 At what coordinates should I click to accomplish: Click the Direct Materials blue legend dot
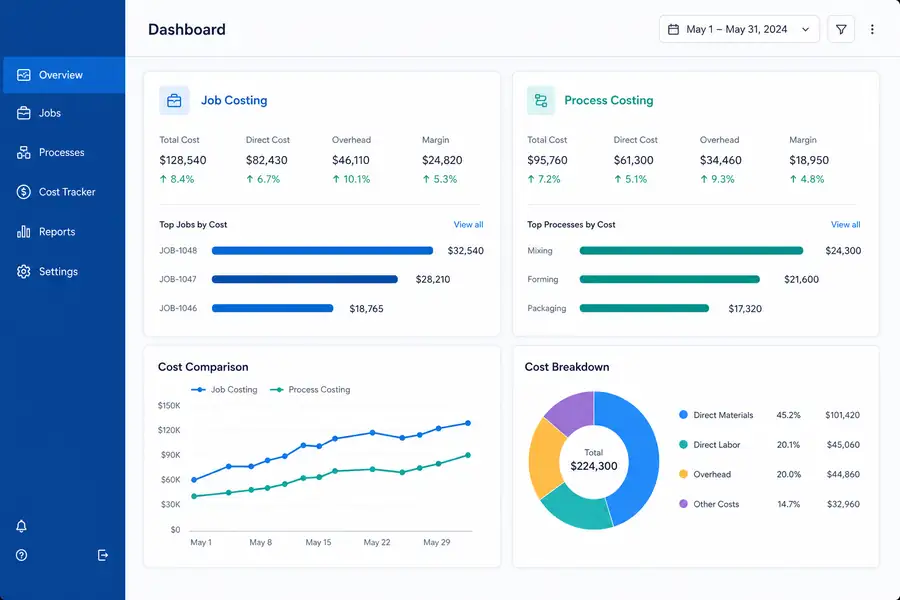click(683, 415)
